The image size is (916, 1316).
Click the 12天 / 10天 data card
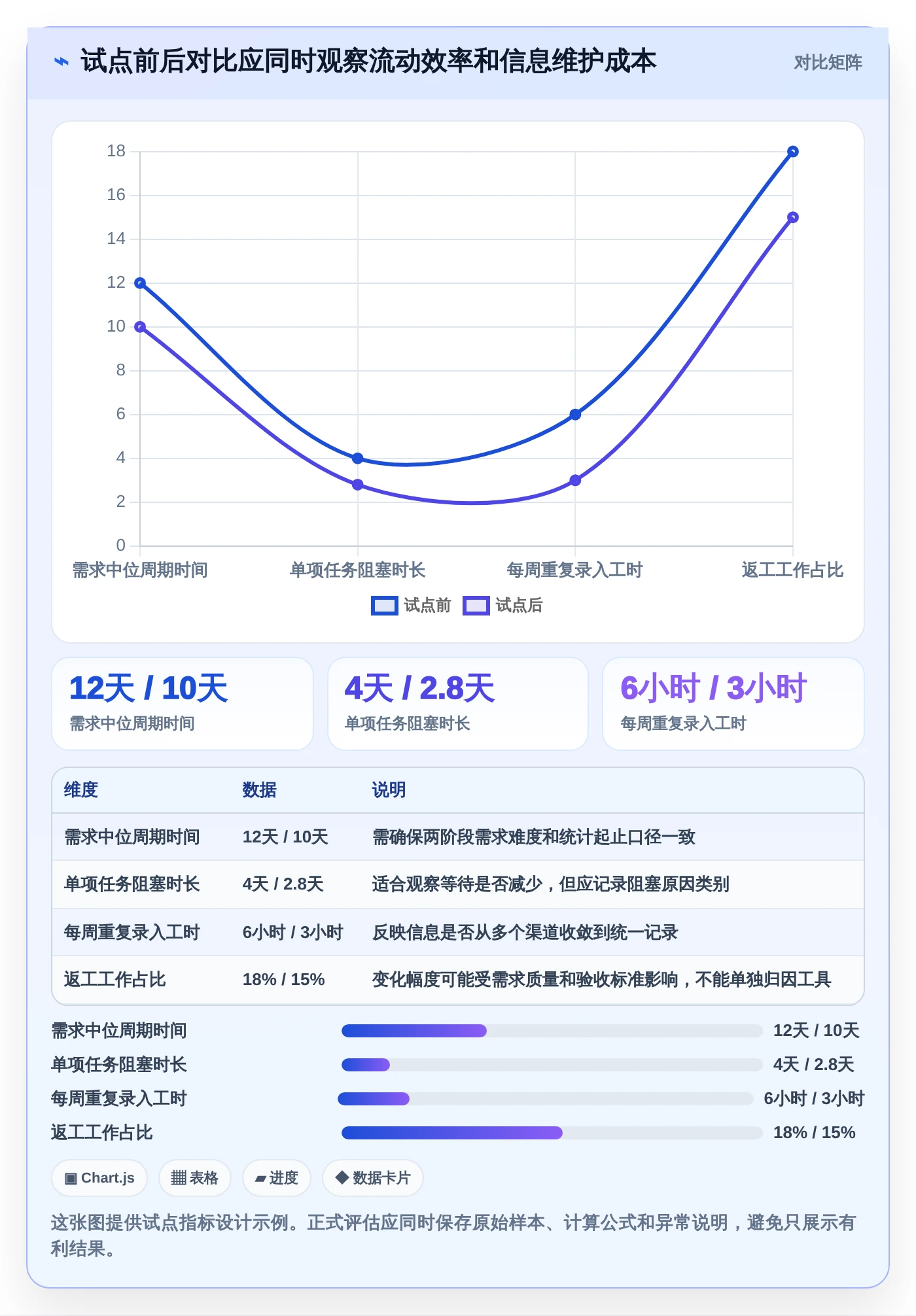click(183, 704)
